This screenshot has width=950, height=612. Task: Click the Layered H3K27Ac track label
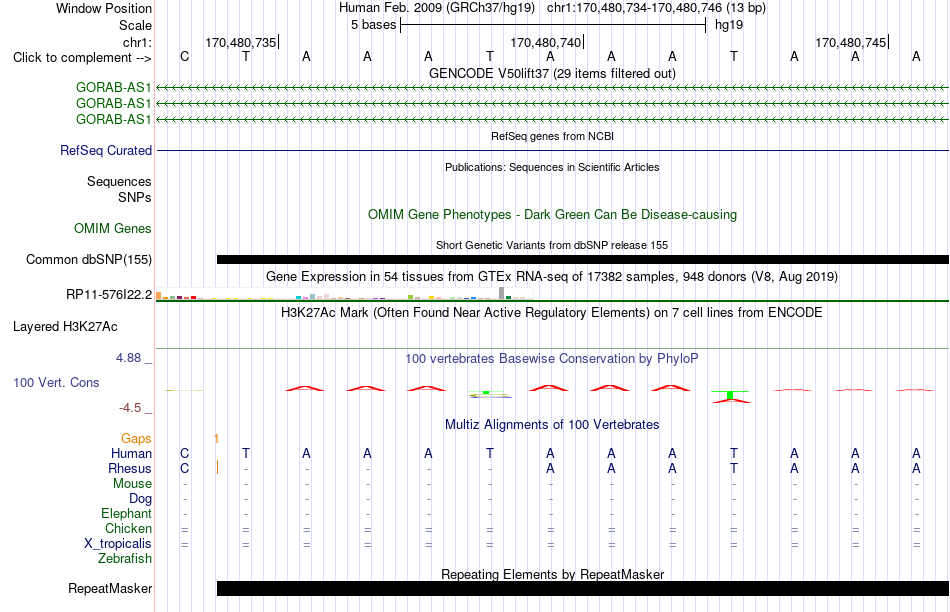pos(65,327)
